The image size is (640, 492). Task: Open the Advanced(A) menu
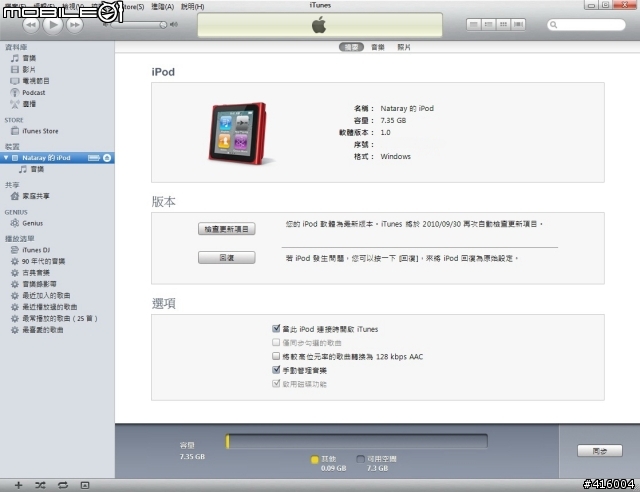click(162, 7)
